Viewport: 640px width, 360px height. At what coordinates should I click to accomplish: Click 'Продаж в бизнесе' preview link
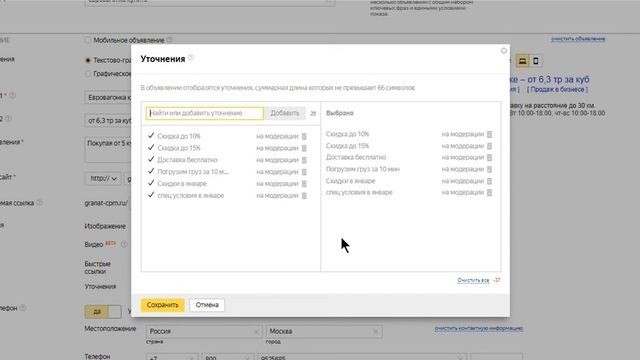(557, 89)
